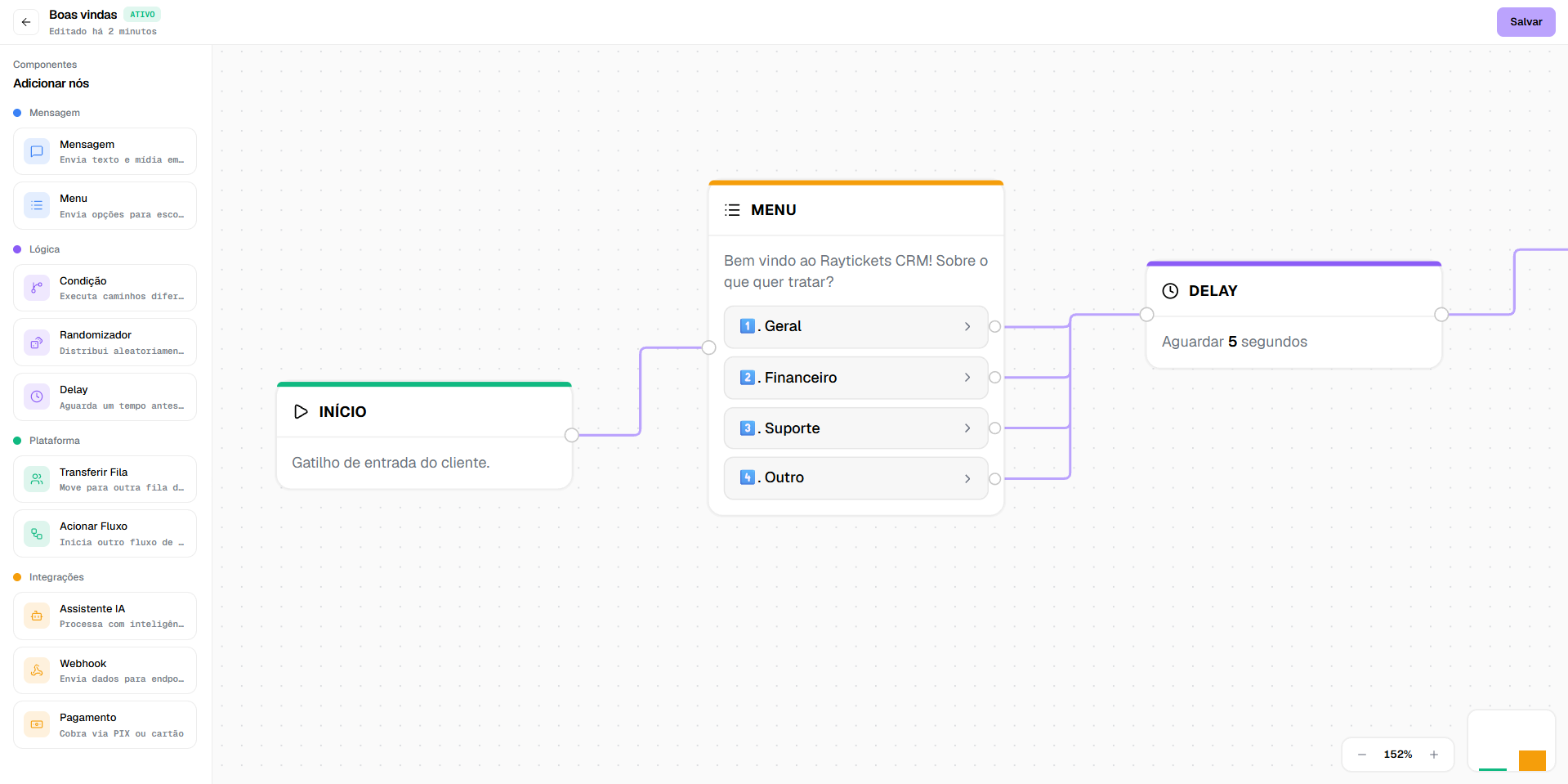Click the menu greeting text Bem vindo ao Raytickets
Image resolution: width=1568 pixels, height=784 pixels.
tap(855, 271)
